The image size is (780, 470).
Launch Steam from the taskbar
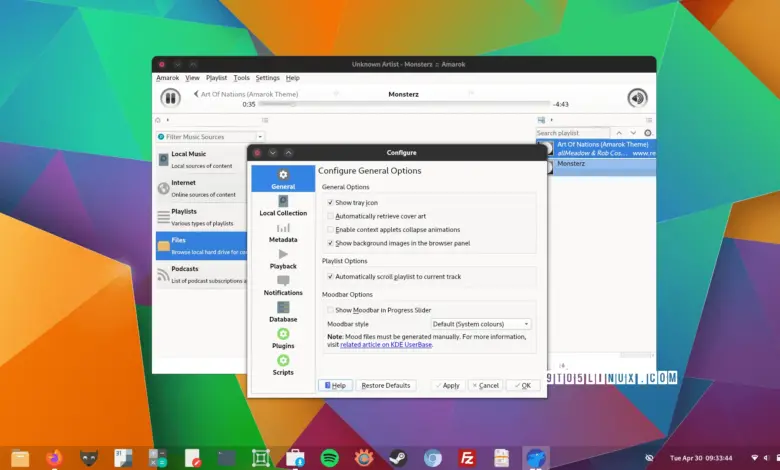click(398, 458)
